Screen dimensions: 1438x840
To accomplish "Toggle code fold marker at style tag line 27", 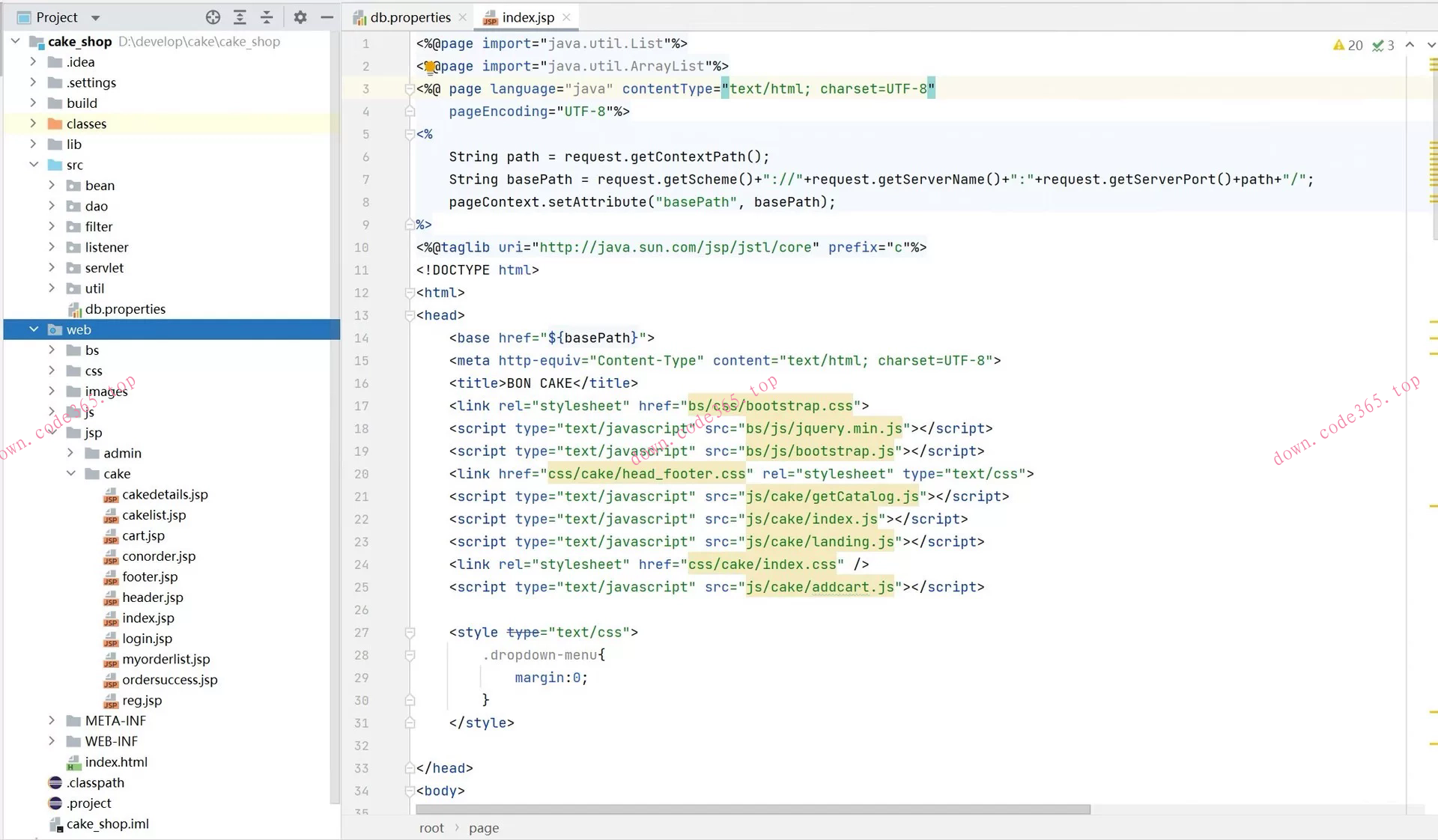I will [410, 633].
